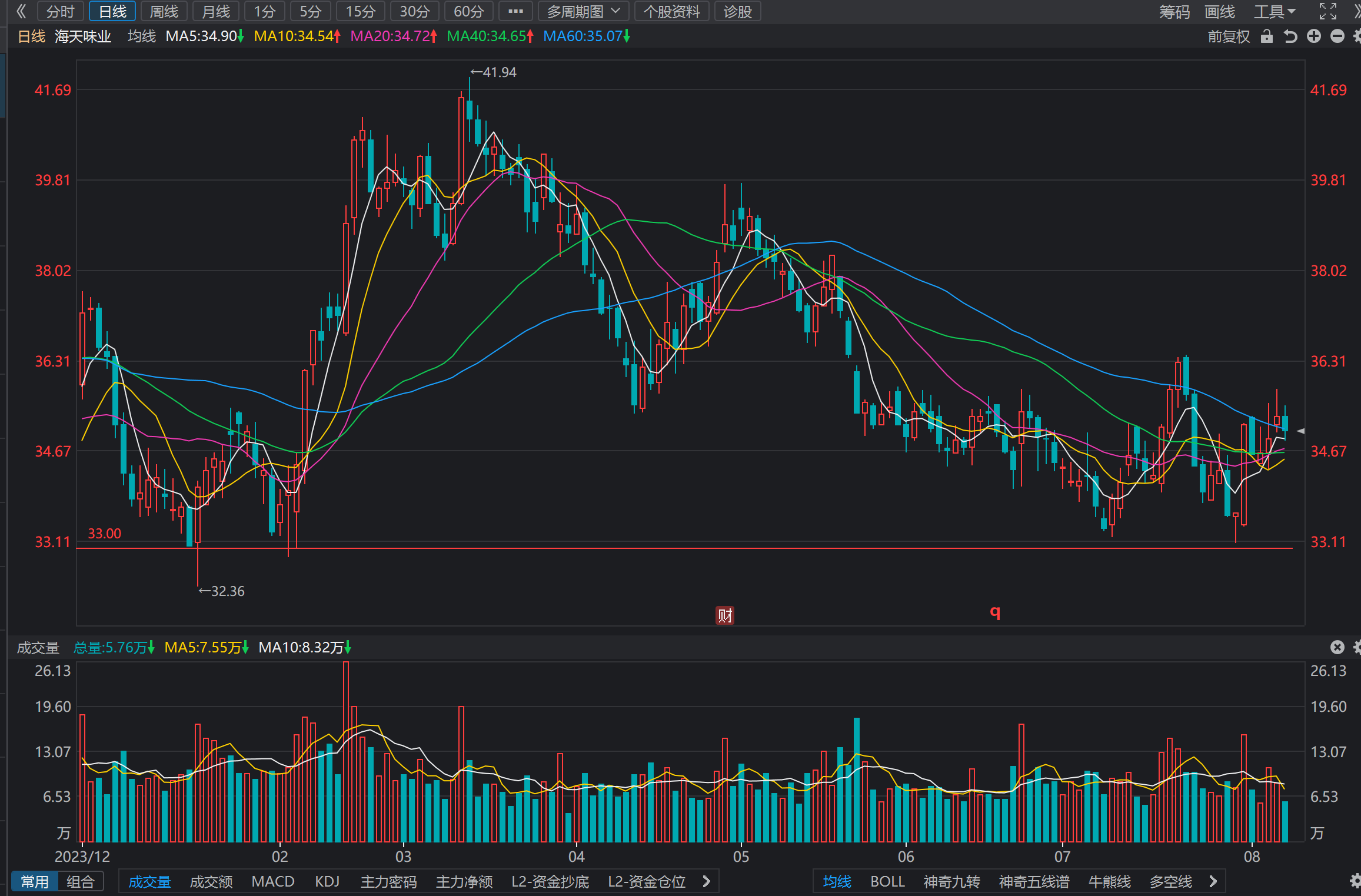Viewport: 1361px width, 896px height.
Task: Switch sub-indicator to L2-资金仓位
Action: pyautogui.click(x=647, y=881)
